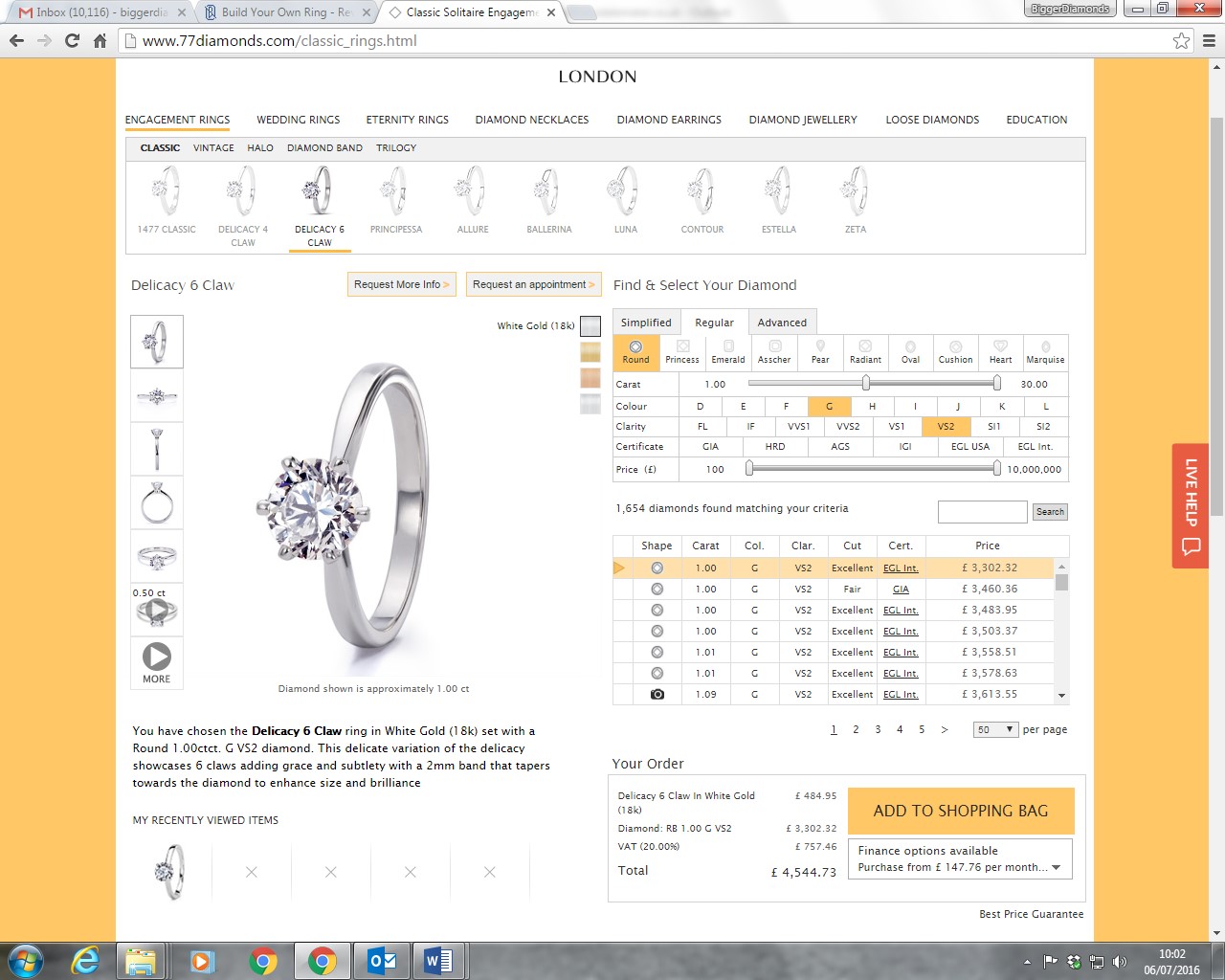The width and height of the screenshot is (1225, 980).
Task: Set colour filter to F
Action: coord(787,407)
